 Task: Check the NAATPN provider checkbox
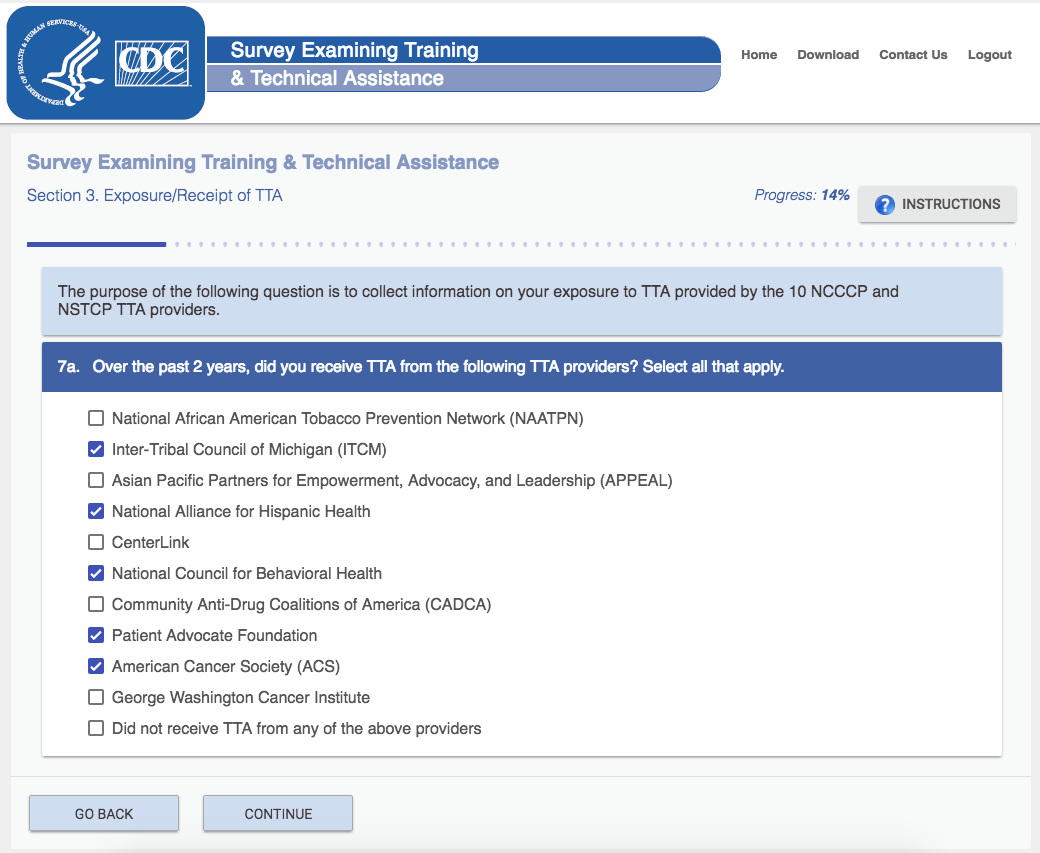coord(96,418)
